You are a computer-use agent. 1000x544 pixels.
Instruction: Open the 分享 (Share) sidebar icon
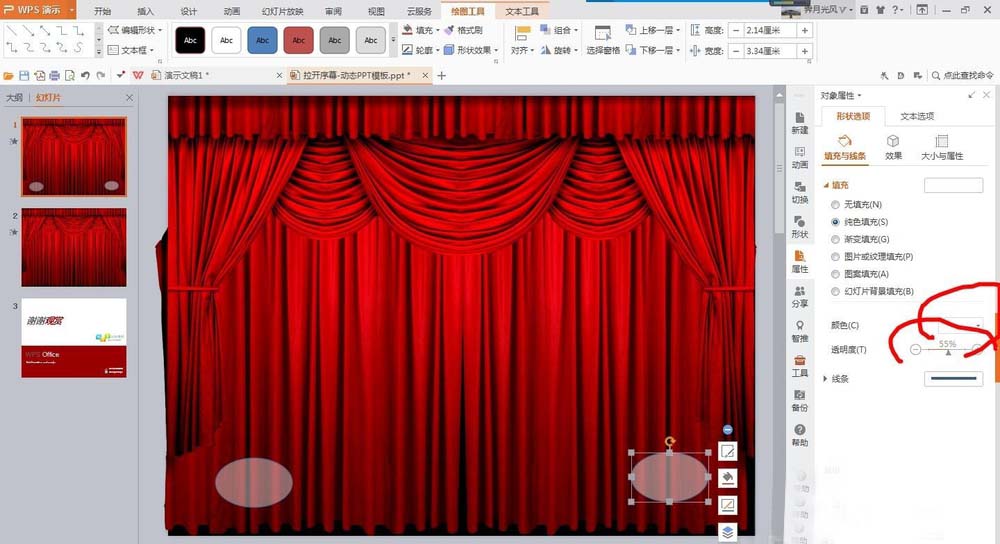[x=799, y=296]
